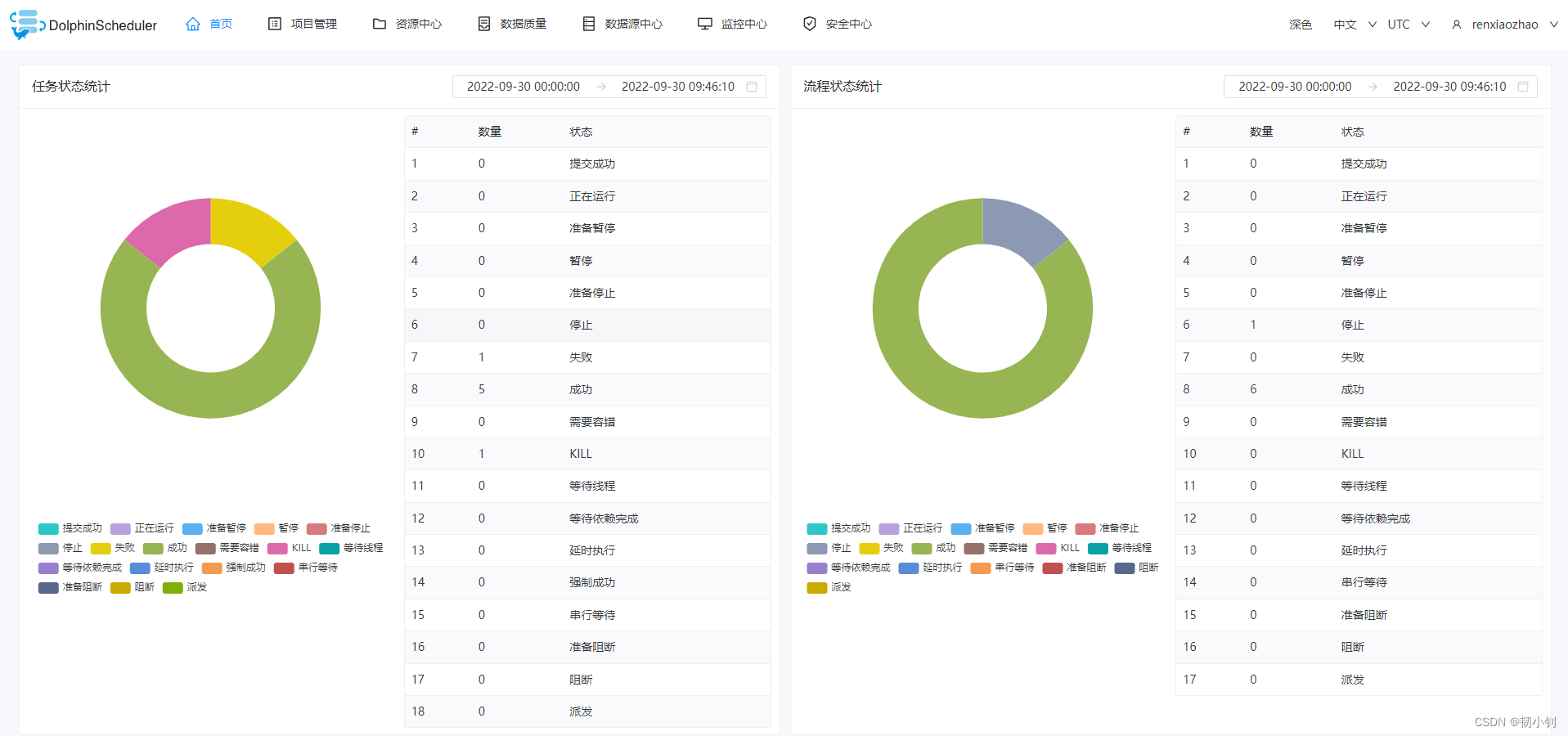The height and width of the screenshot is (736, 1568).
Task: Click 数量 column header in task table
Action: tap(490, 132)
